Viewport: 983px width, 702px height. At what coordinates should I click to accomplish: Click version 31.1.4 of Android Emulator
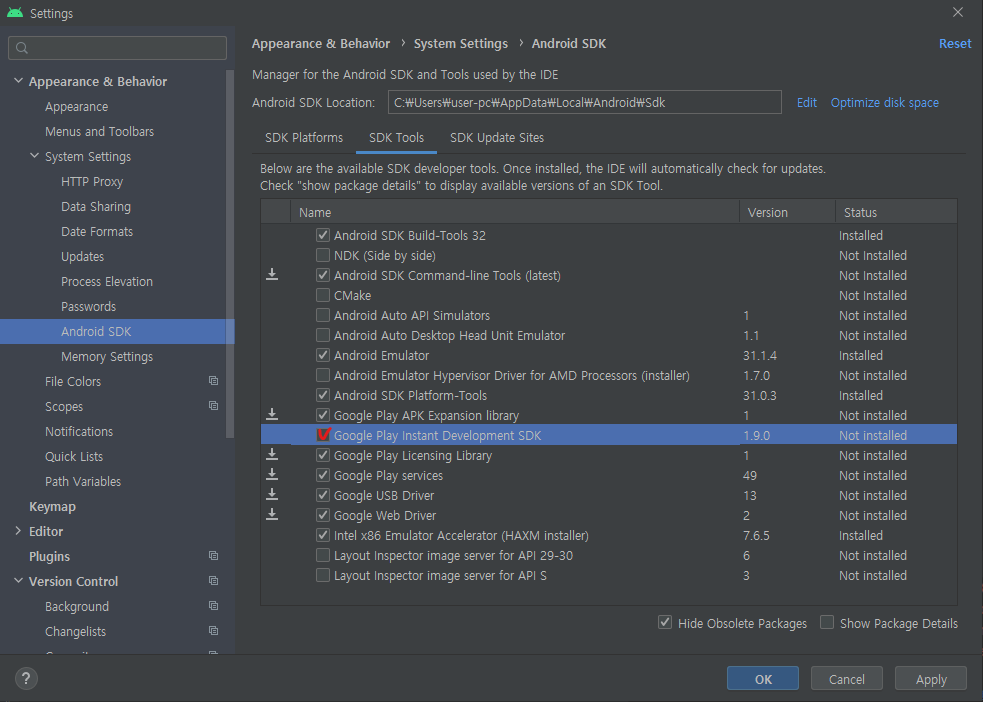click(x=760, y=355)
